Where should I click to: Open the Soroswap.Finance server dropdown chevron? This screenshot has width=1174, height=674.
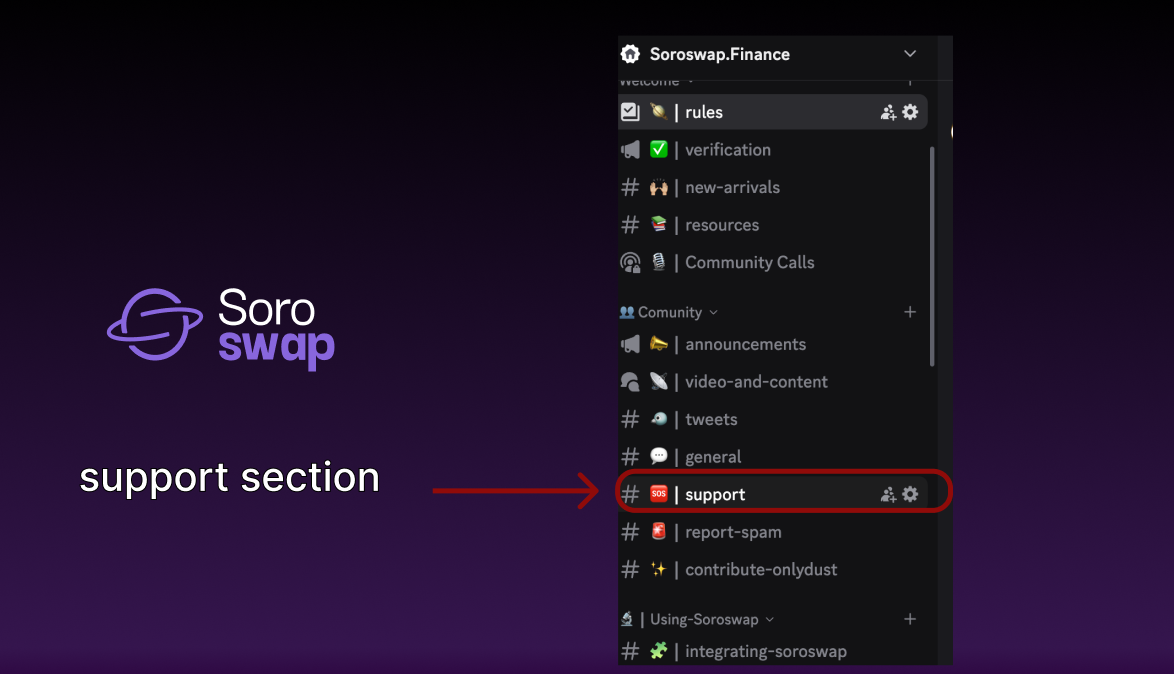(x=910, y=54)
